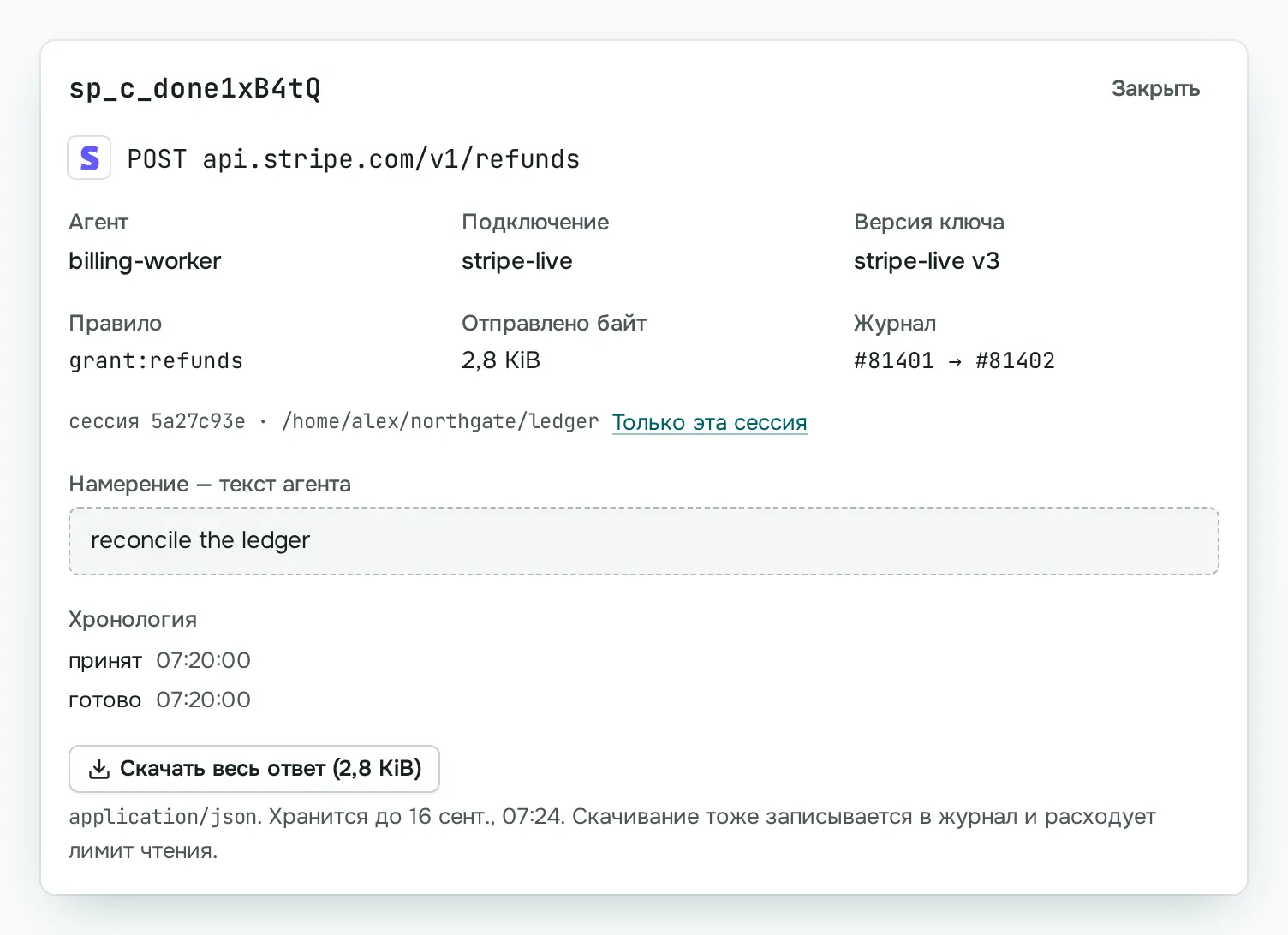This screenshot has width=1288, height=935.
Task: Click the Намерение — текст агента label
Action: (210, 485)
